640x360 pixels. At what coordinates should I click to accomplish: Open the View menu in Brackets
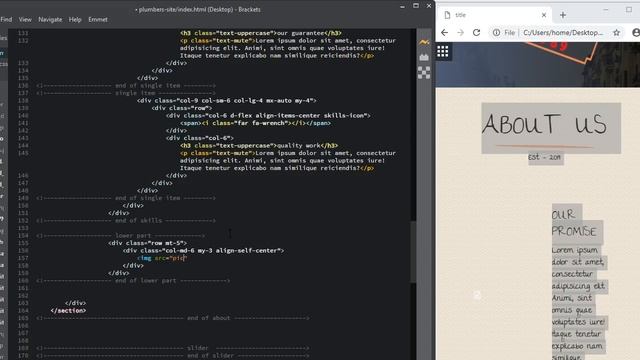(25, 19)
